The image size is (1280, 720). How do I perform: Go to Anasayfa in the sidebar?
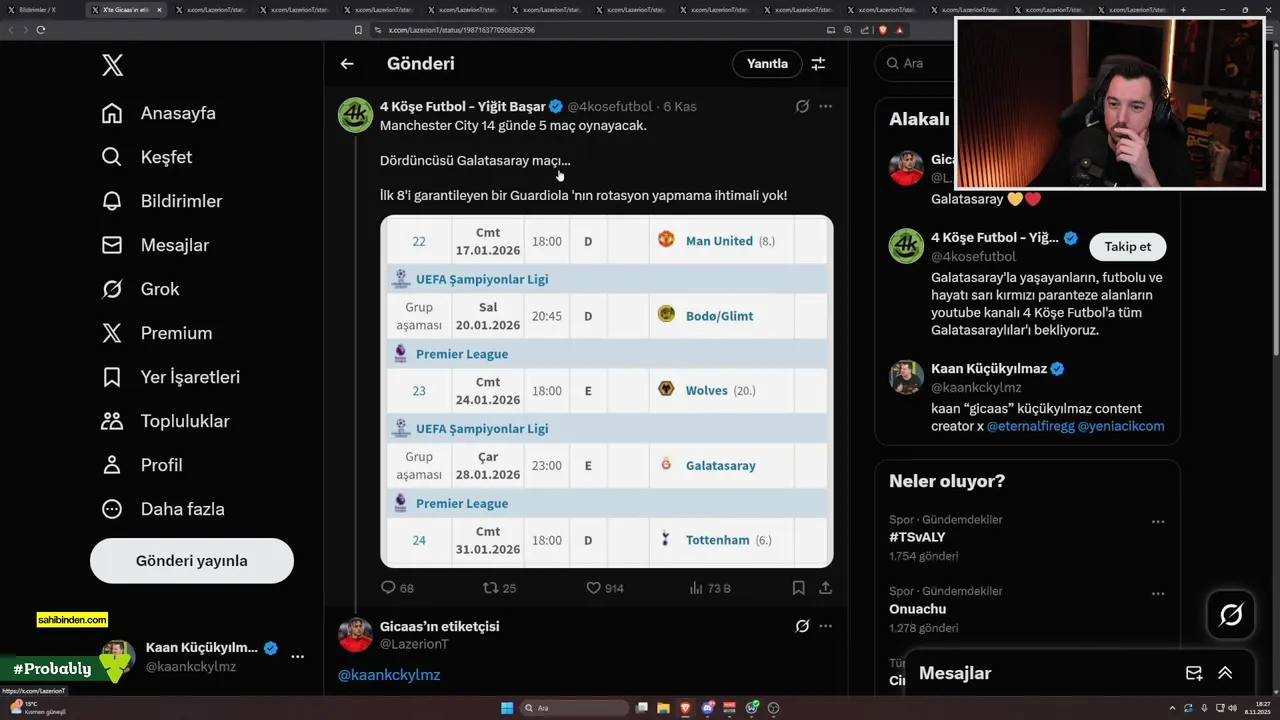160,113
